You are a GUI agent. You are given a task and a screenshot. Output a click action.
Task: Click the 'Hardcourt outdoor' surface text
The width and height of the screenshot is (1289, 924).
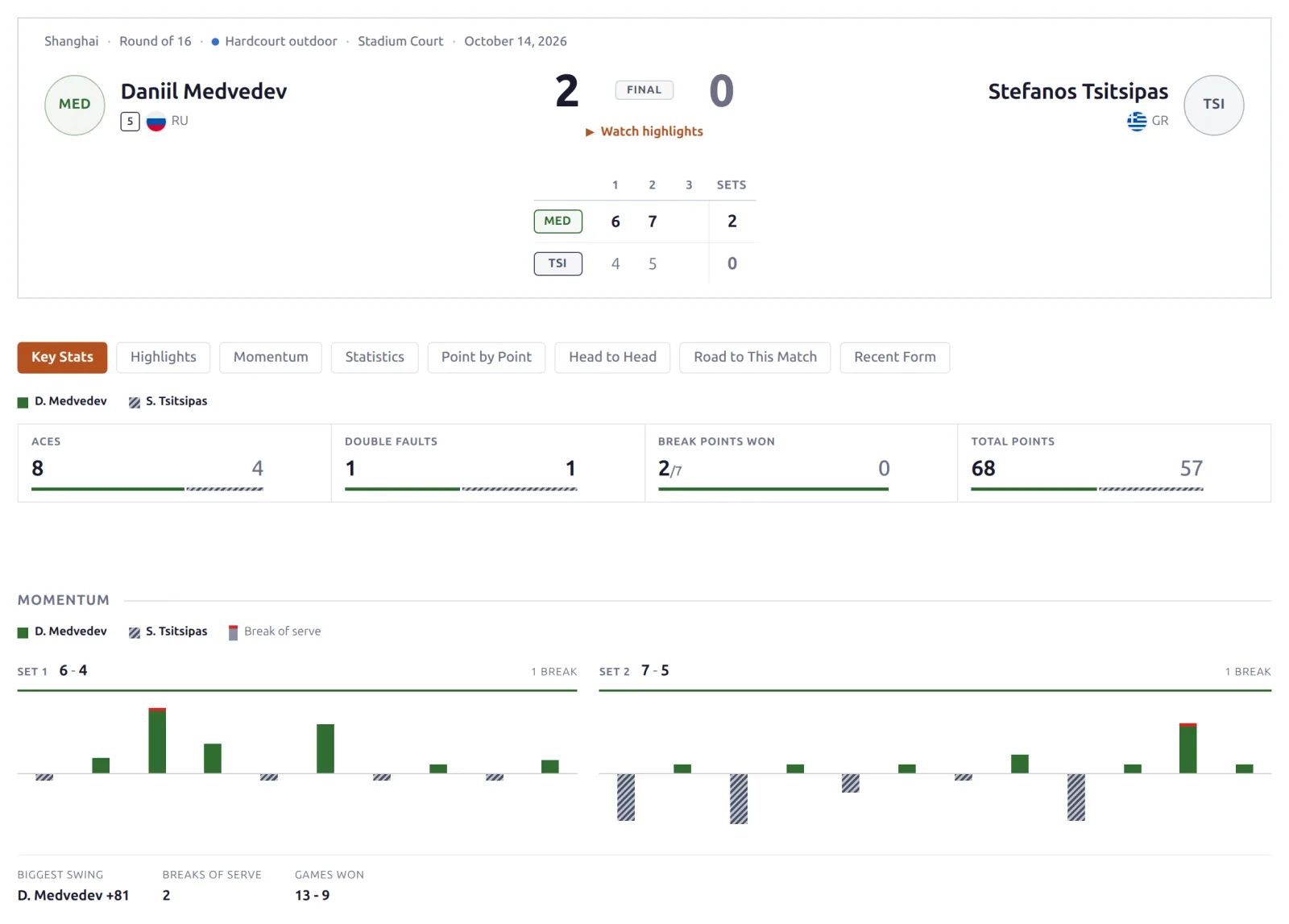281,41
